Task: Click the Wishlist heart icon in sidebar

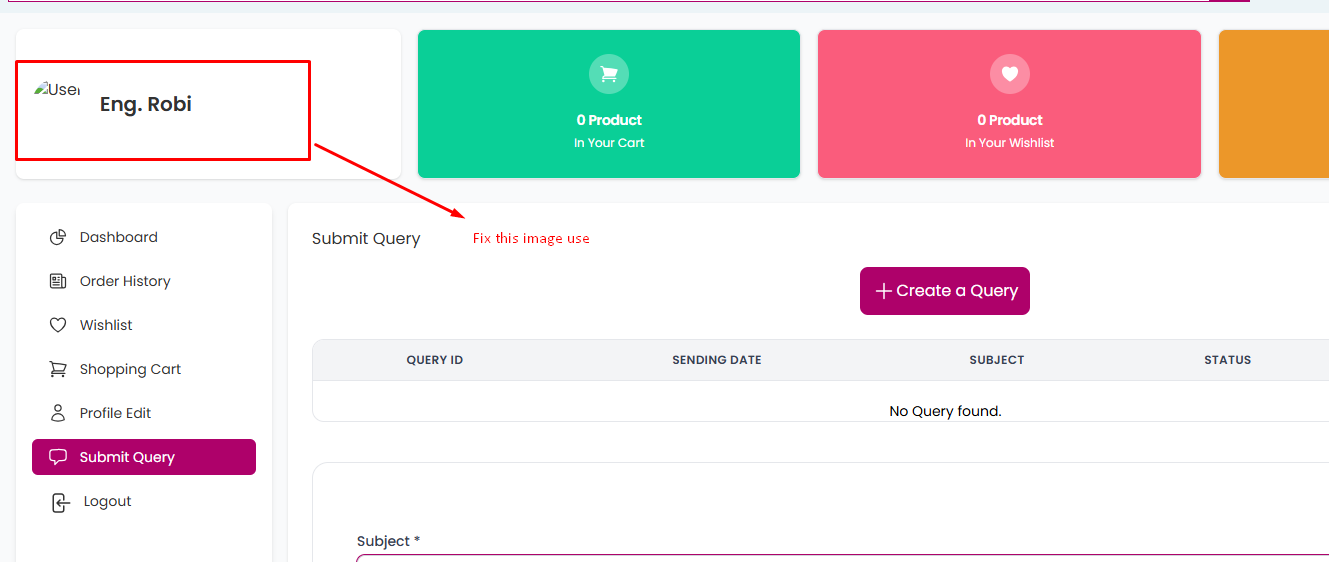Action: [x=58, y=325]
